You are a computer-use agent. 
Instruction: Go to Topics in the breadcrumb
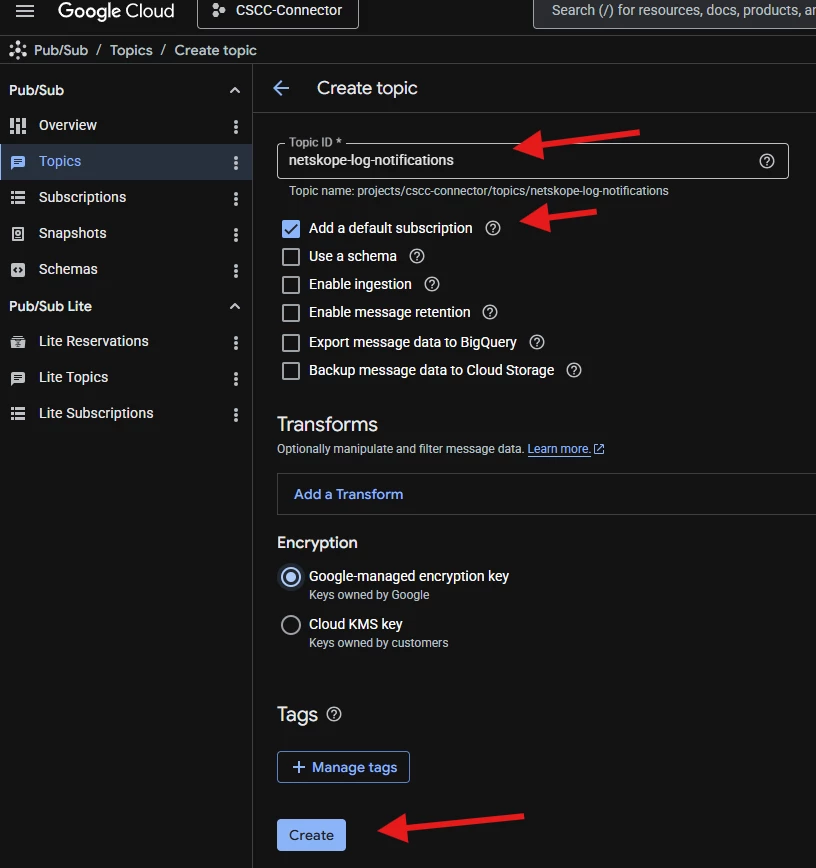tap(131, 50)
